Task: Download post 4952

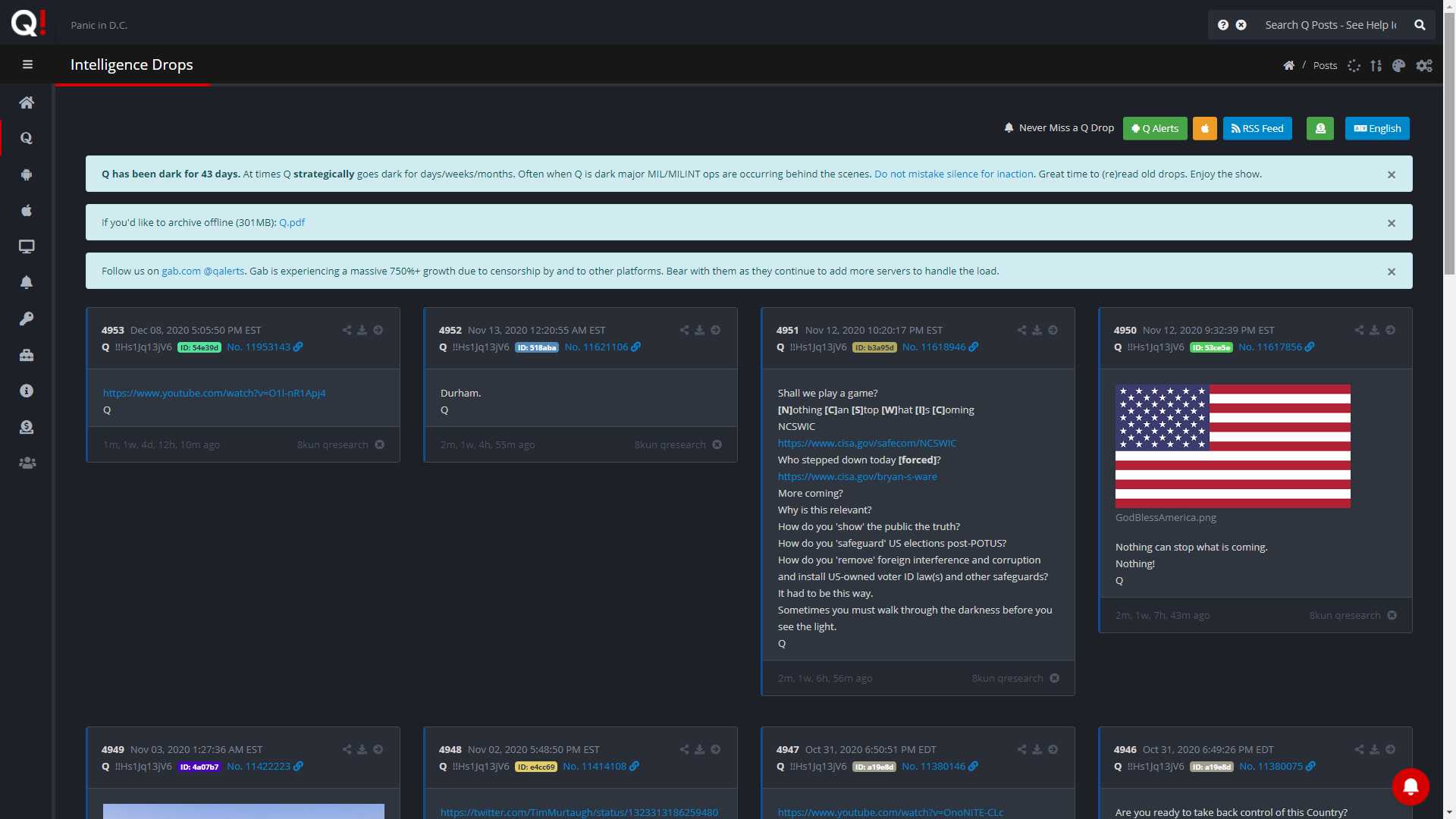Action: (699, 330)
